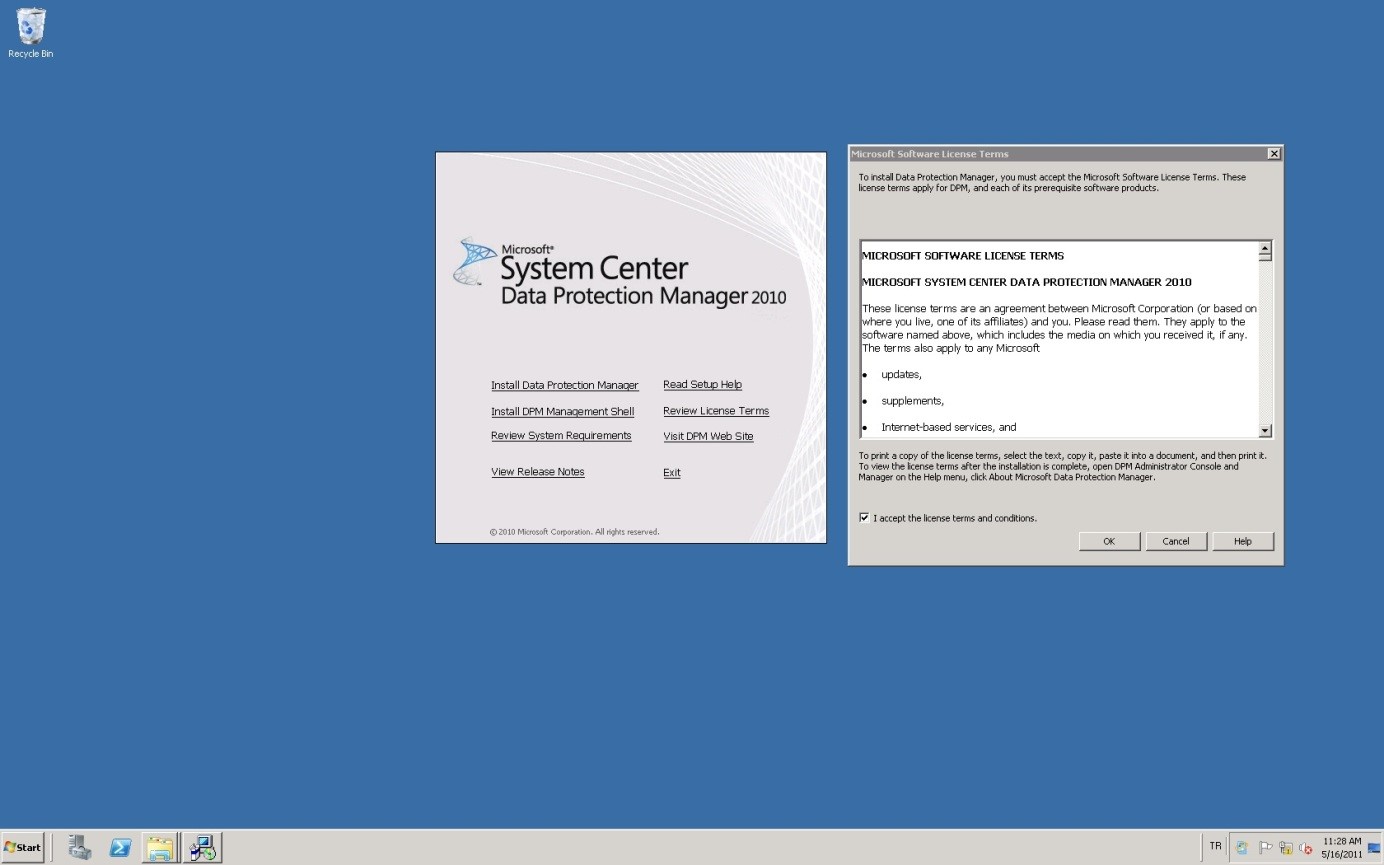Click the license text scroll-down arrow
The width and height of the screenshot is (1384, 865).
click(x=1265, y=431)
